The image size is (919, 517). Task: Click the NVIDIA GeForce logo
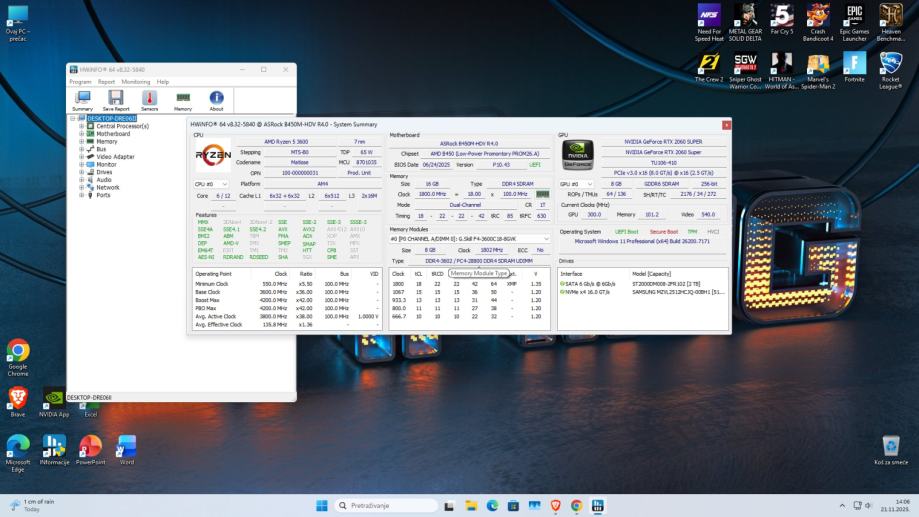577,155
